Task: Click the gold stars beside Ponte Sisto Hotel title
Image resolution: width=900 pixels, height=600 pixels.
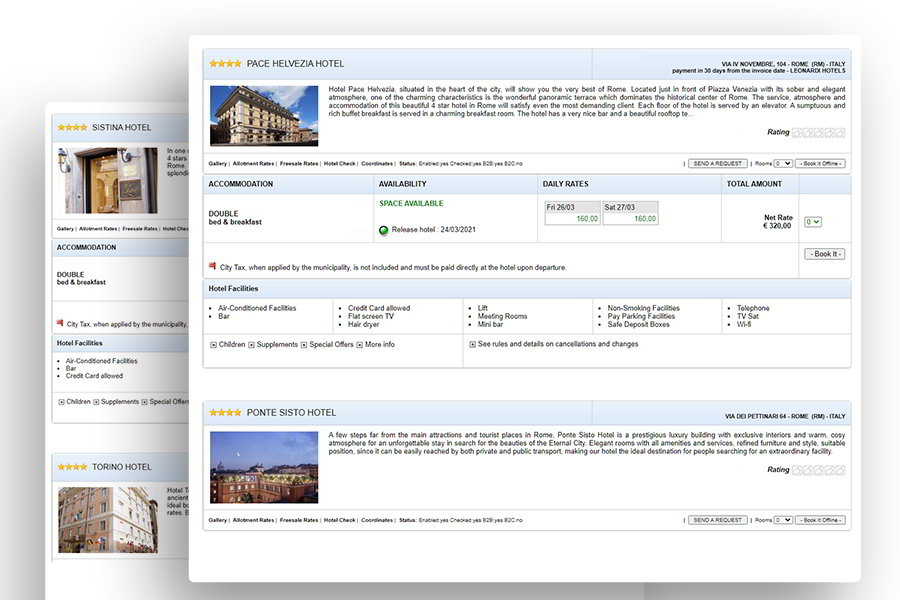Action: click(225, 412)
